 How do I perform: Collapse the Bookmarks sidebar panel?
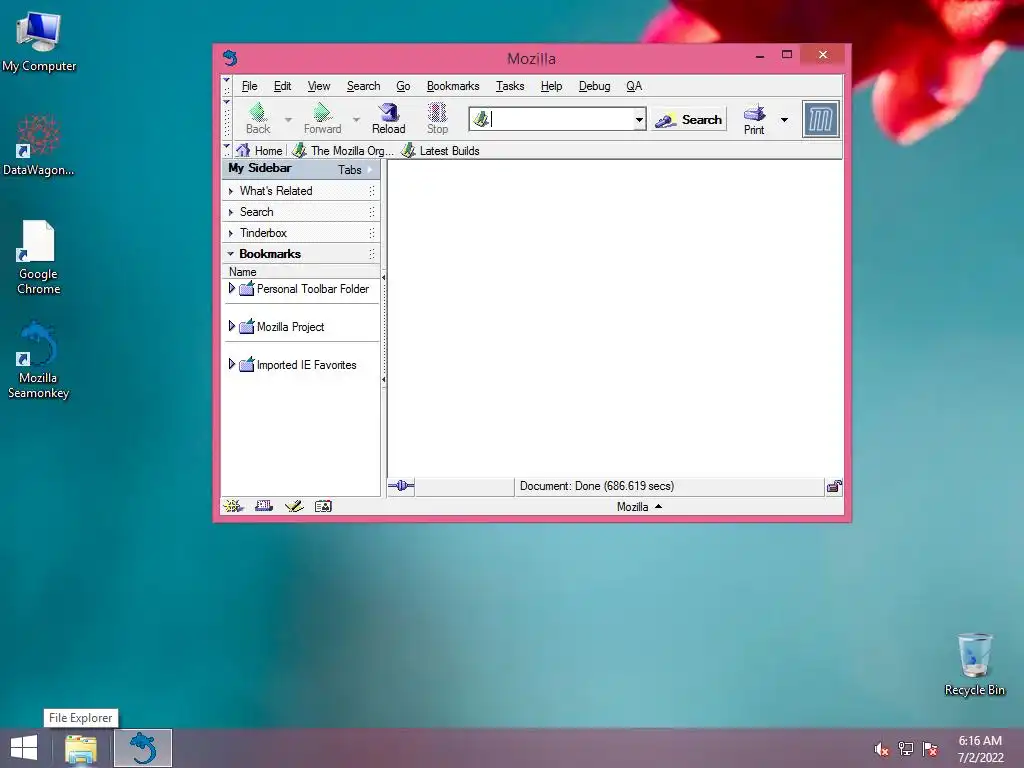point(301,253)
